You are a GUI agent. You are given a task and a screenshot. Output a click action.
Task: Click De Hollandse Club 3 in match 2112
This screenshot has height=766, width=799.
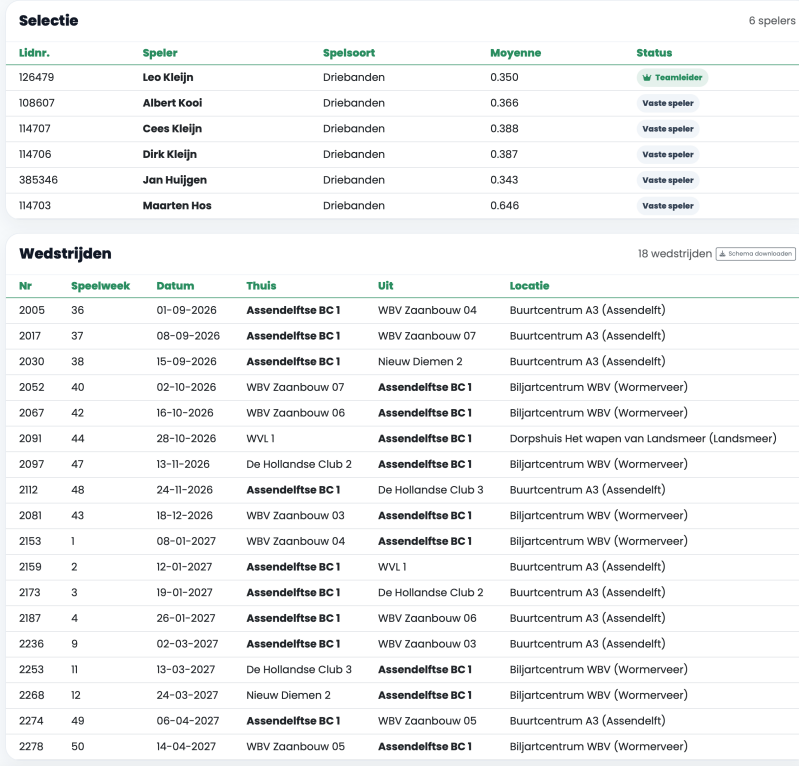pos(431,490)
